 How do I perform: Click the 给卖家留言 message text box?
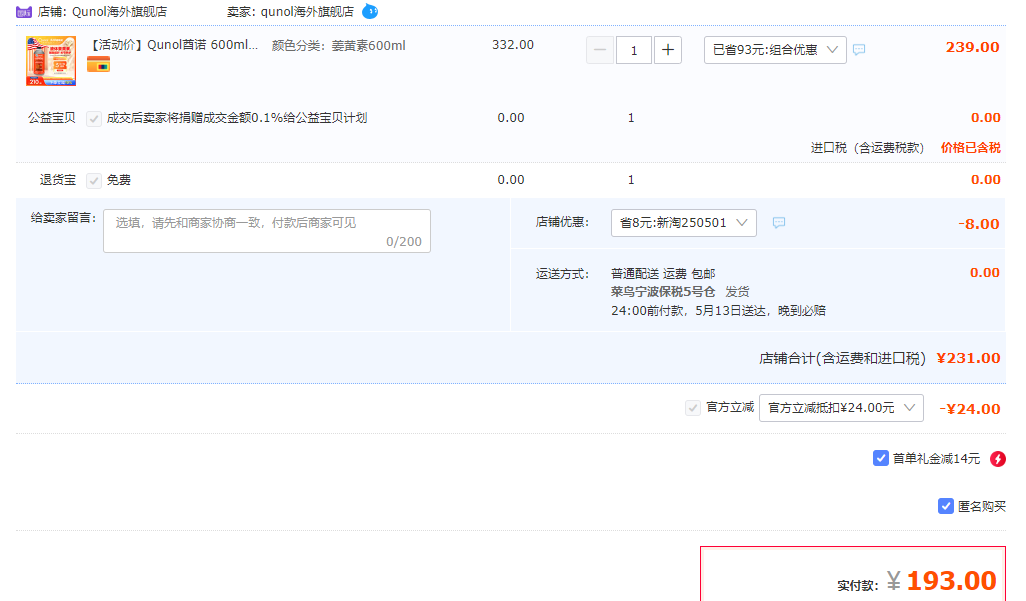[x=267, y=230]
